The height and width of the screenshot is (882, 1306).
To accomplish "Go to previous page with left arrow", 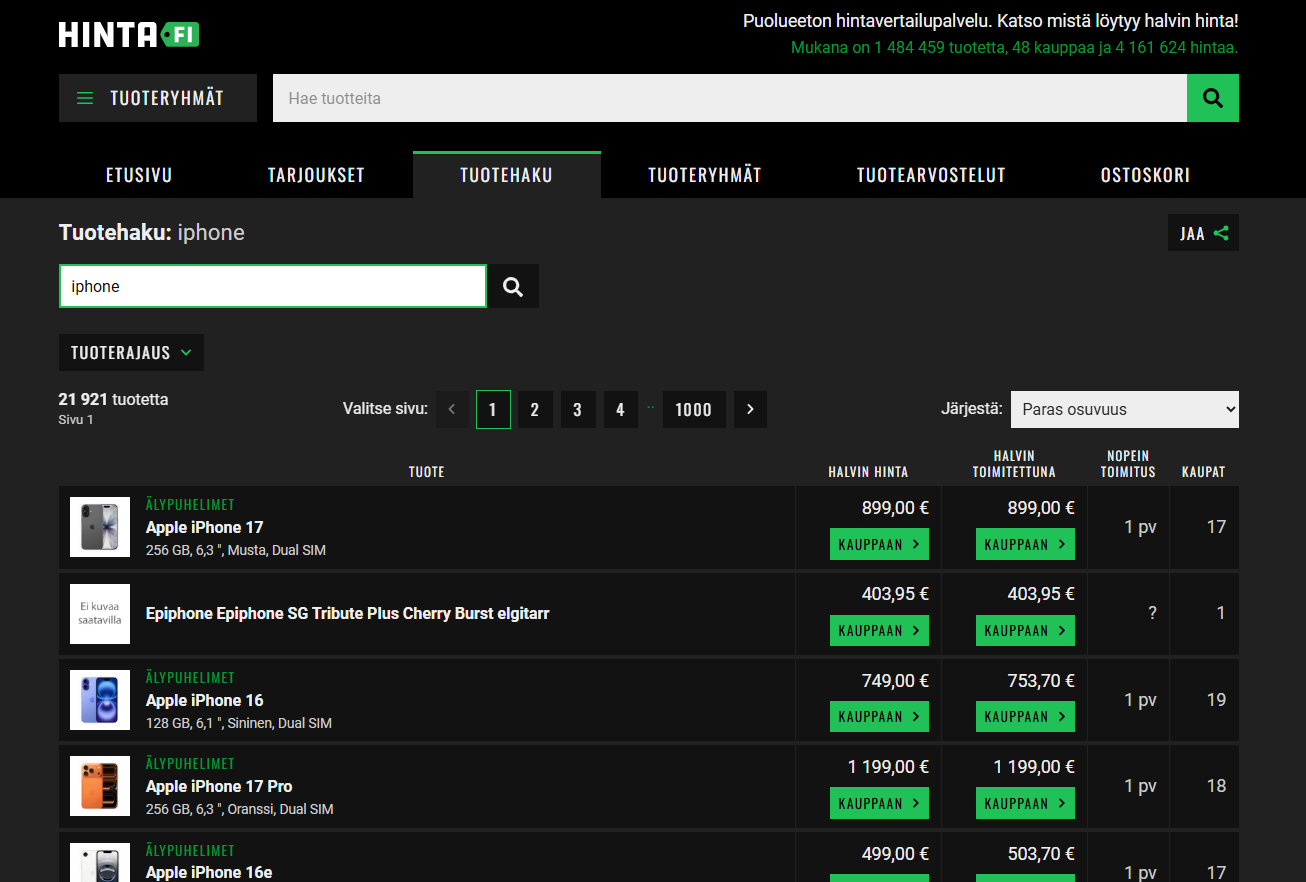I will coord(452,409).
